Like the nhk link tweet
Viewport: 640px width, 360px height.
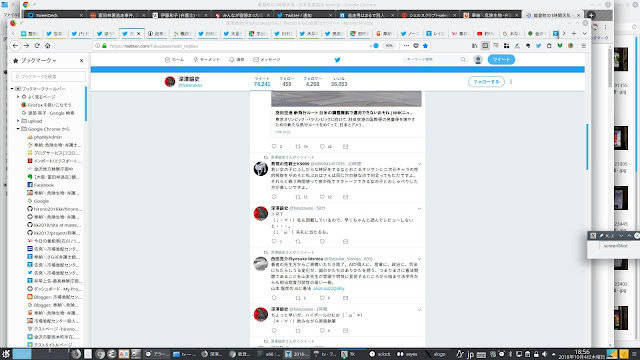tap(322, 146)
